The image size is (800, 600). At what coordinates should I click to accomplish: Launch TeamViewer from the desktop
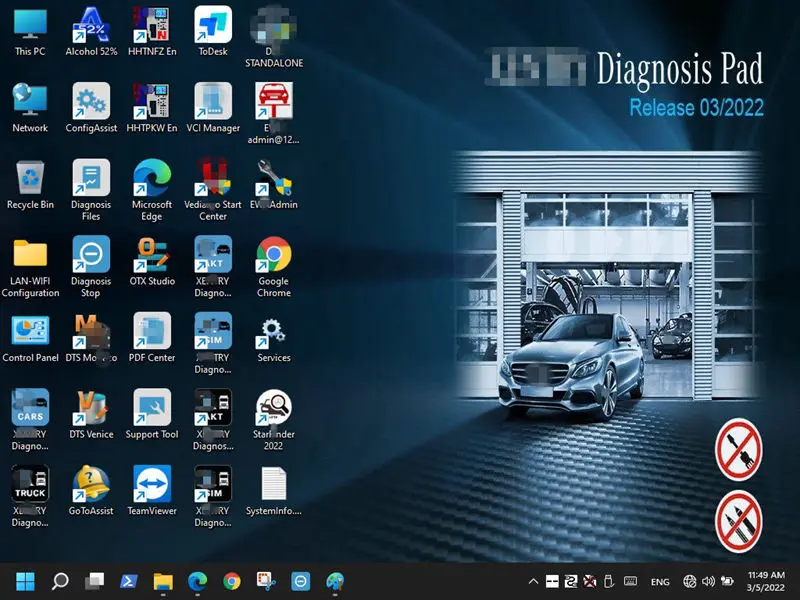pyautogui.click(x=152, y=485)
